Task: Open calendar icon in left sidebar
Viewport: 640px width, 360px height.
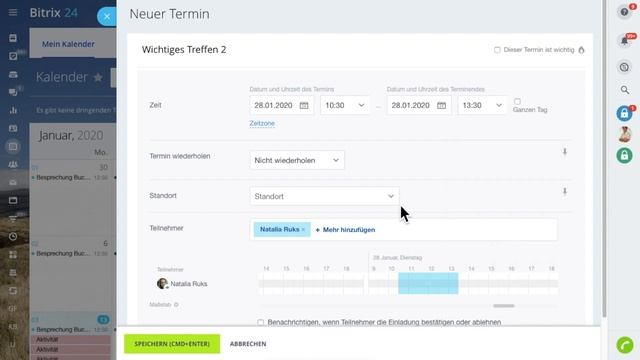Action: point(13,146)
